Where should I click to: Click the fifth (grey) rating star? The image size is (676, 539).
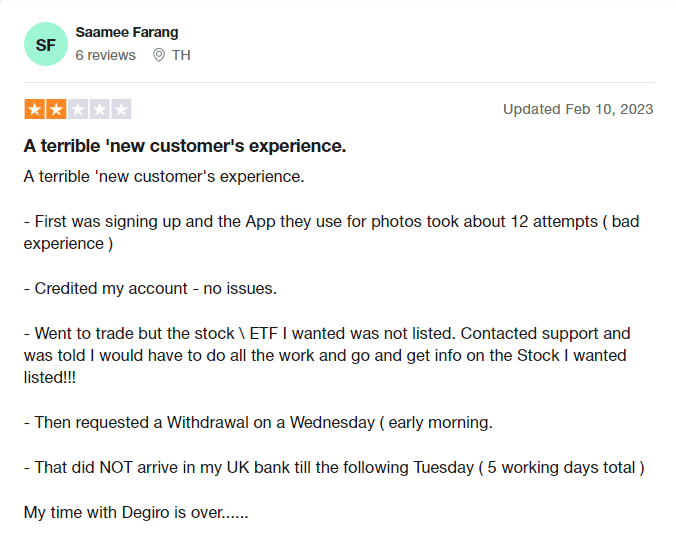pos(121,109)
